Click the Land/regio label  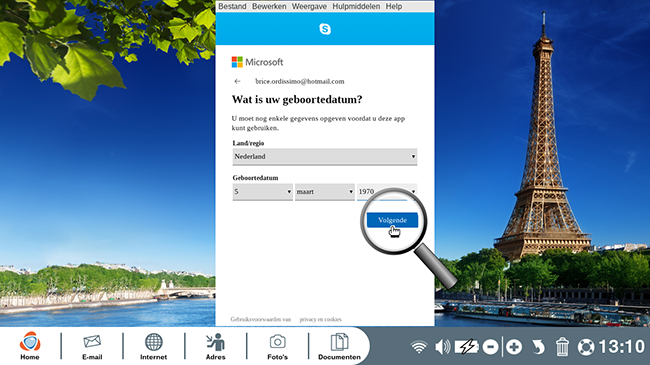(248, 143)
